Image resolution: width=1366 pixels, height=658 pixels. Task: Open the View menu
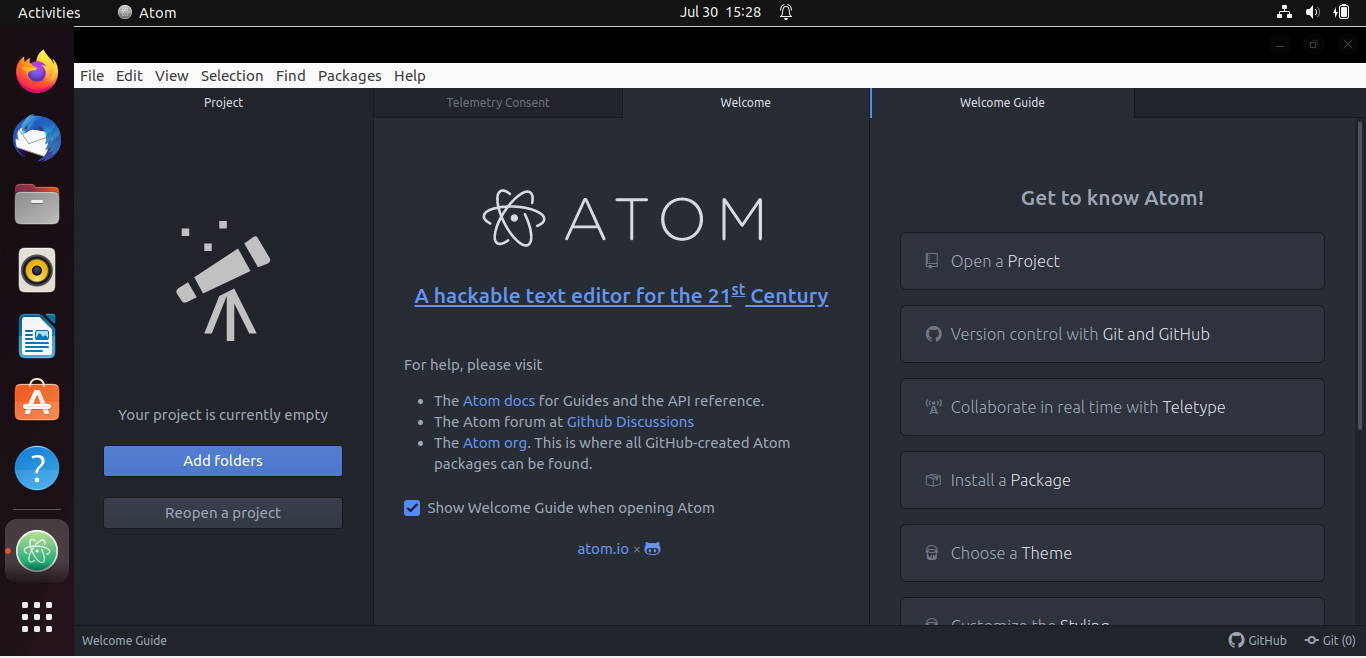tap(172, 76)
